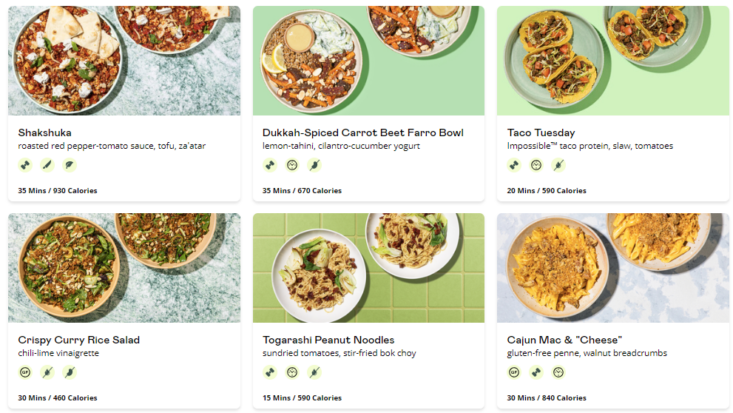Click the Cajun Mac & "Cheese" photo
Image resolution: width=733 pixels, height=413 pixels.
pyautogui.click(x=612, y=267)
